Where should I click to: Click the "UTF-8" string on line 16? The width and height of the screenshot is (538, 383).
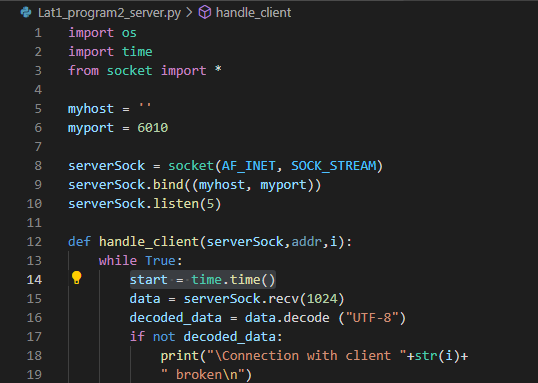coord(372,318)
